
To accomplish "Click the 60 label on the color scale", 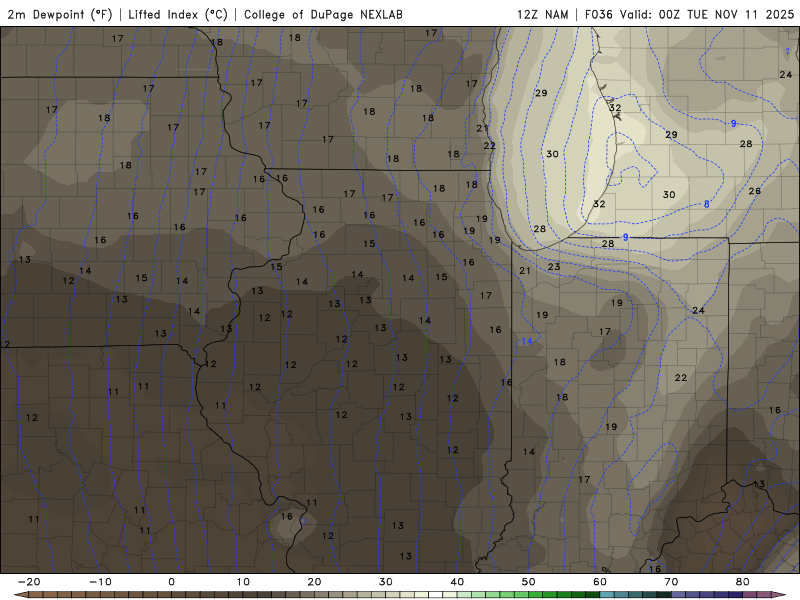I will pyautogui.click(x=600, y=582).
